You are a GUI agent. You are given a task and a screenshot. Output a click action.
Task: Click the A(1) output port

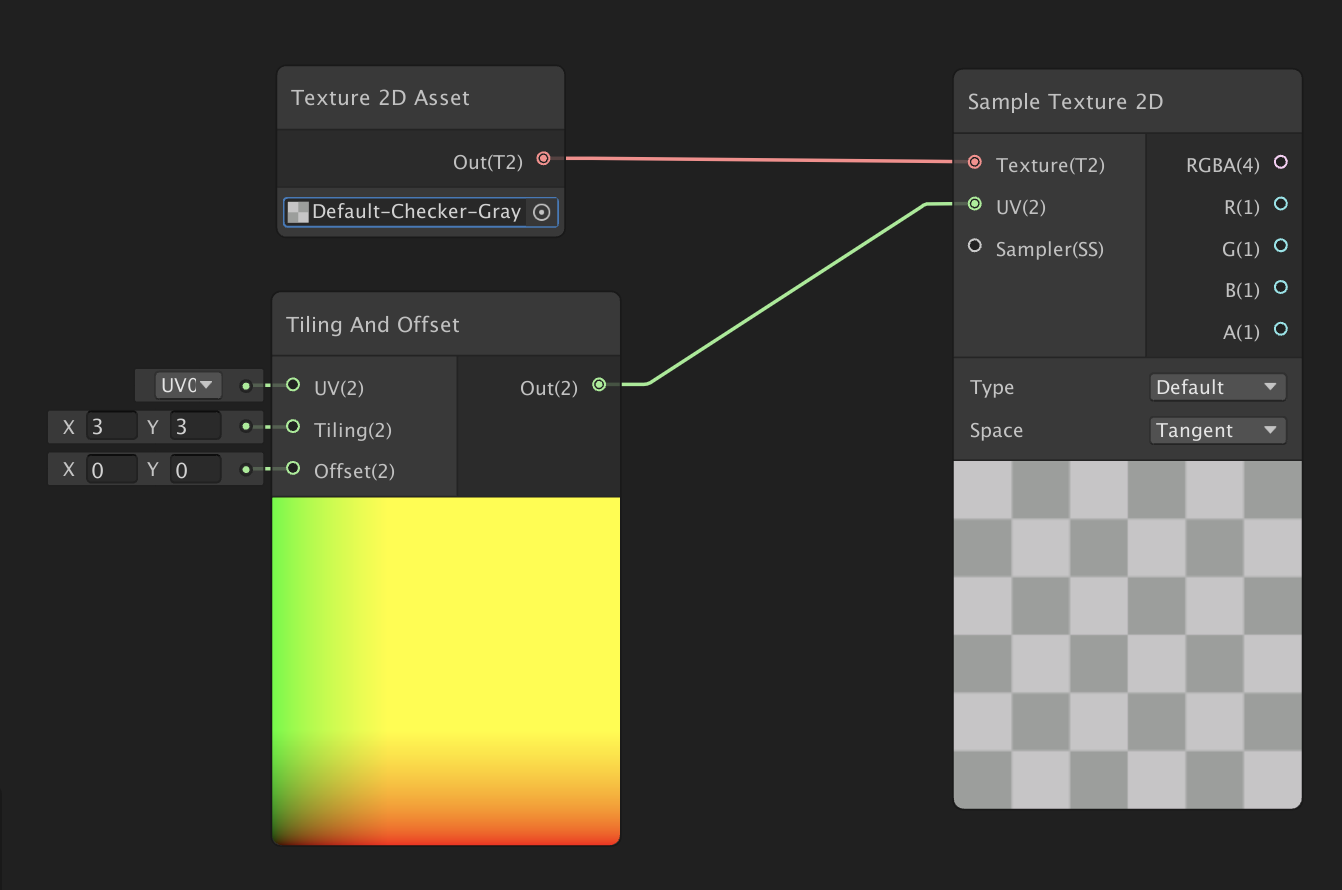click(1281, 330)
